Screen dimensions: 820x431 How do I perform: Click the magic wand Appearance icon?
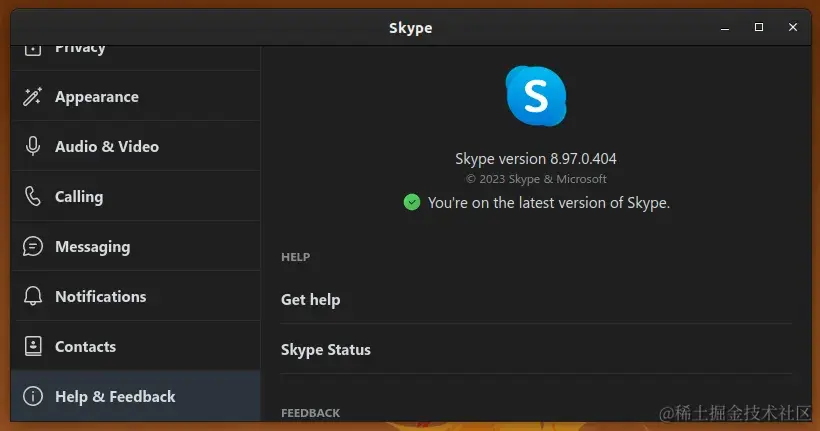[x=33, y=97]
